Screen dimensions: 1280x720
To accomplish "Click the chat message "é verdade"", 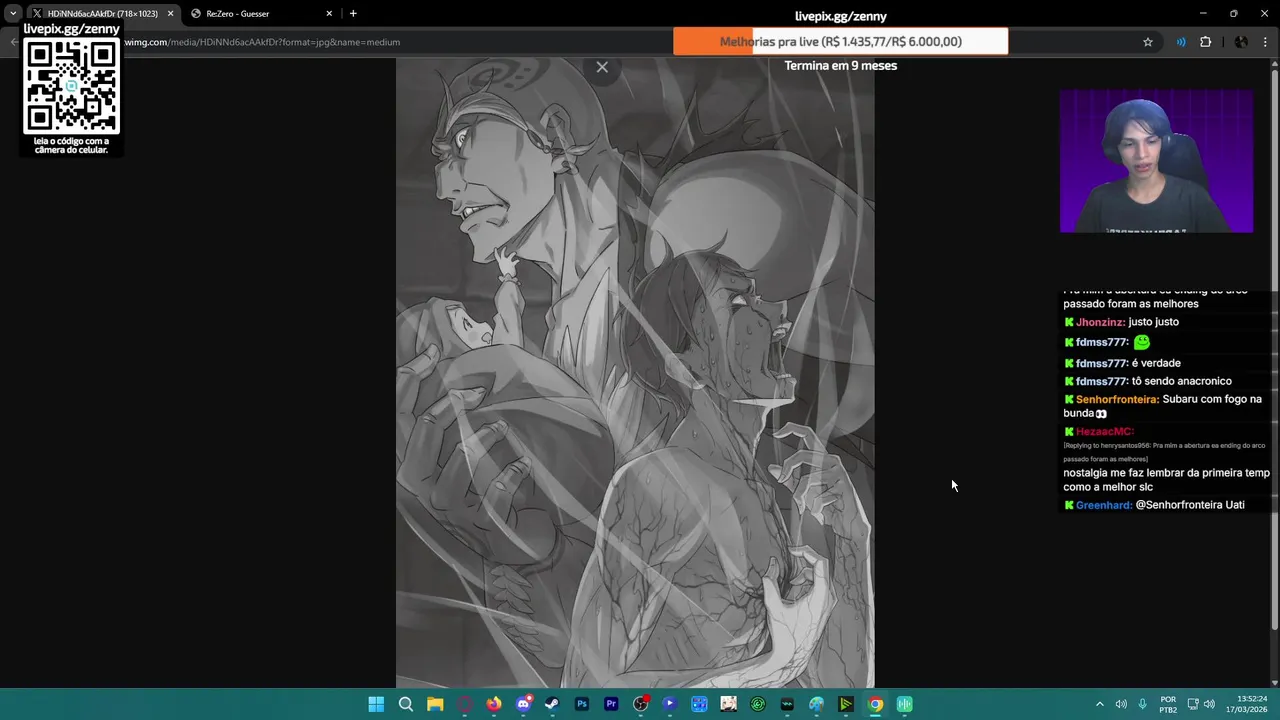I will pyautogui.click(x=1156, y=363).
